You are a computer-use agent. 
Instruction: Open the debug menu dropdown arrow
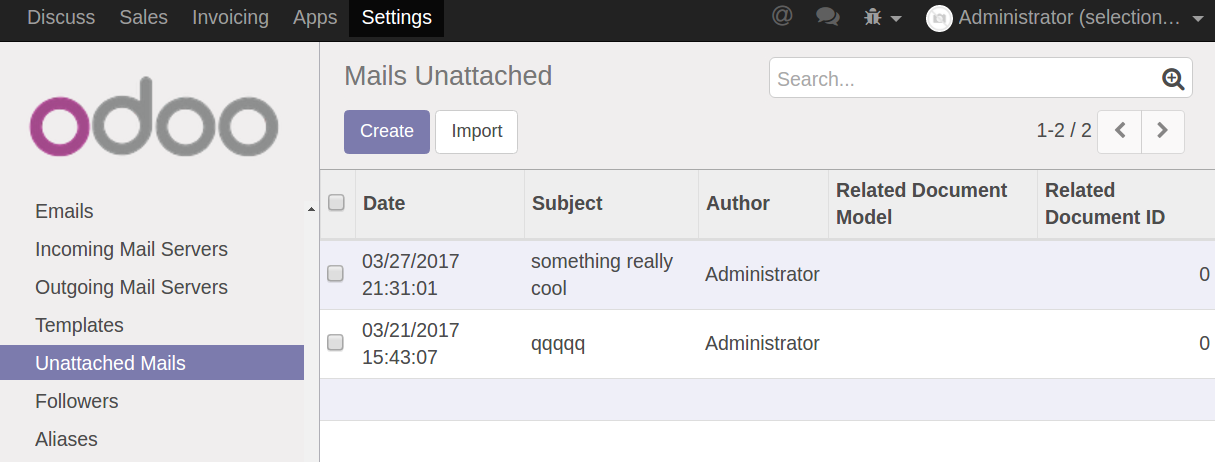(896, 19)
